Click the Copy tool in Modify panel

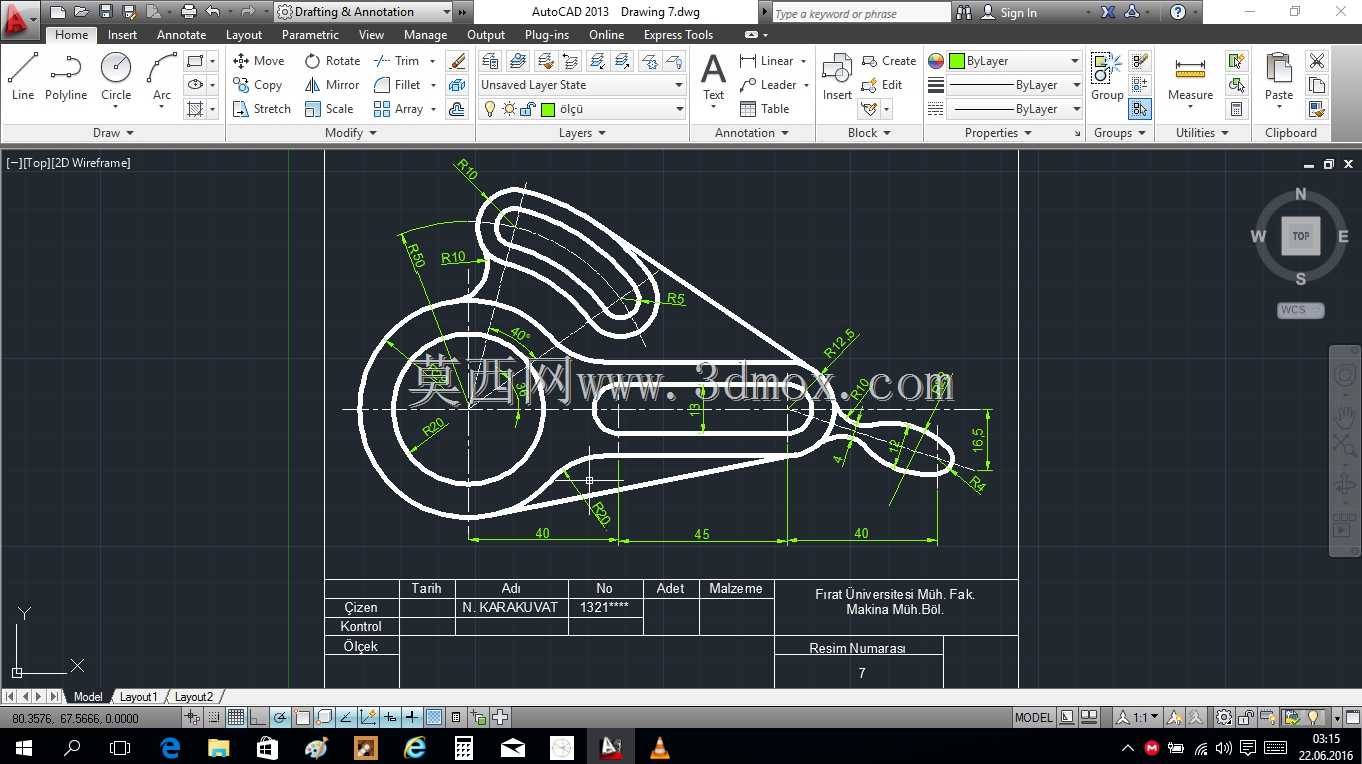pos(258,85)
